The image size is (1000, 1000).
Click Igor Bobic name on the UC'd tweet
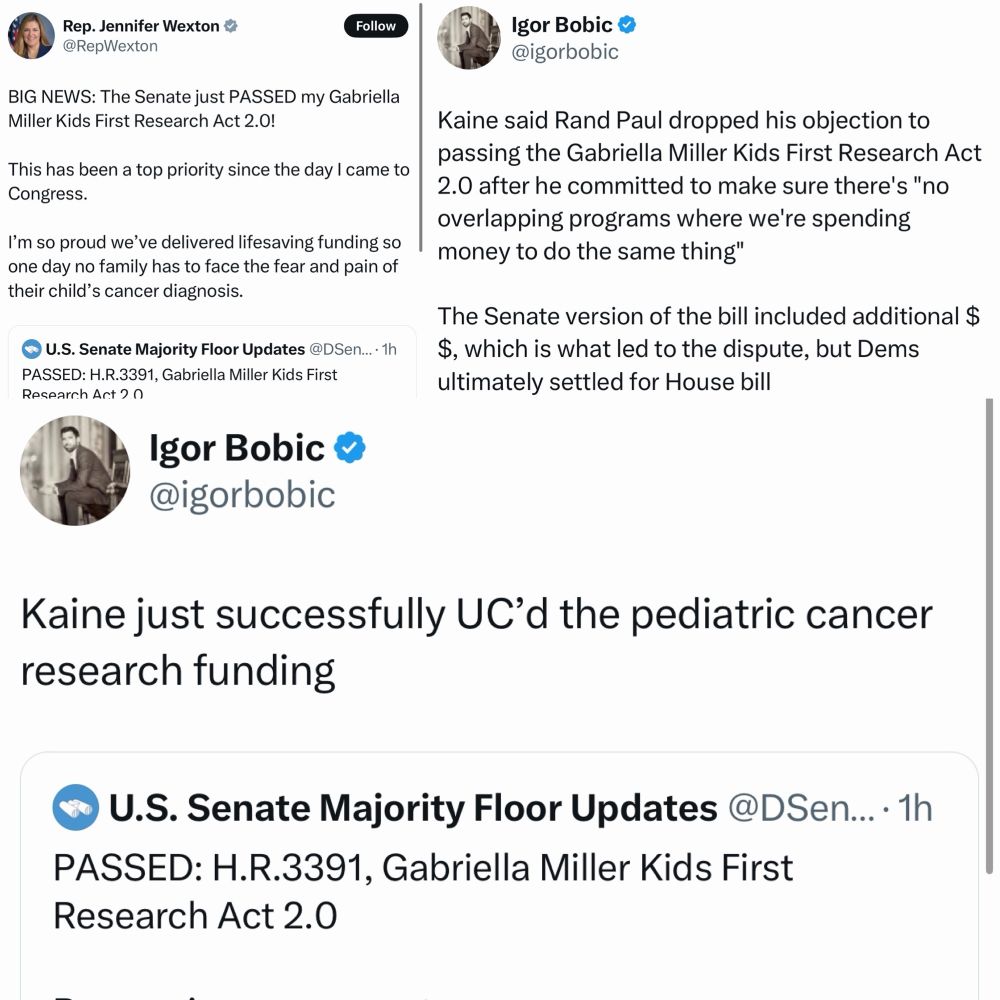pyautogui.click(x=237, y=449)
